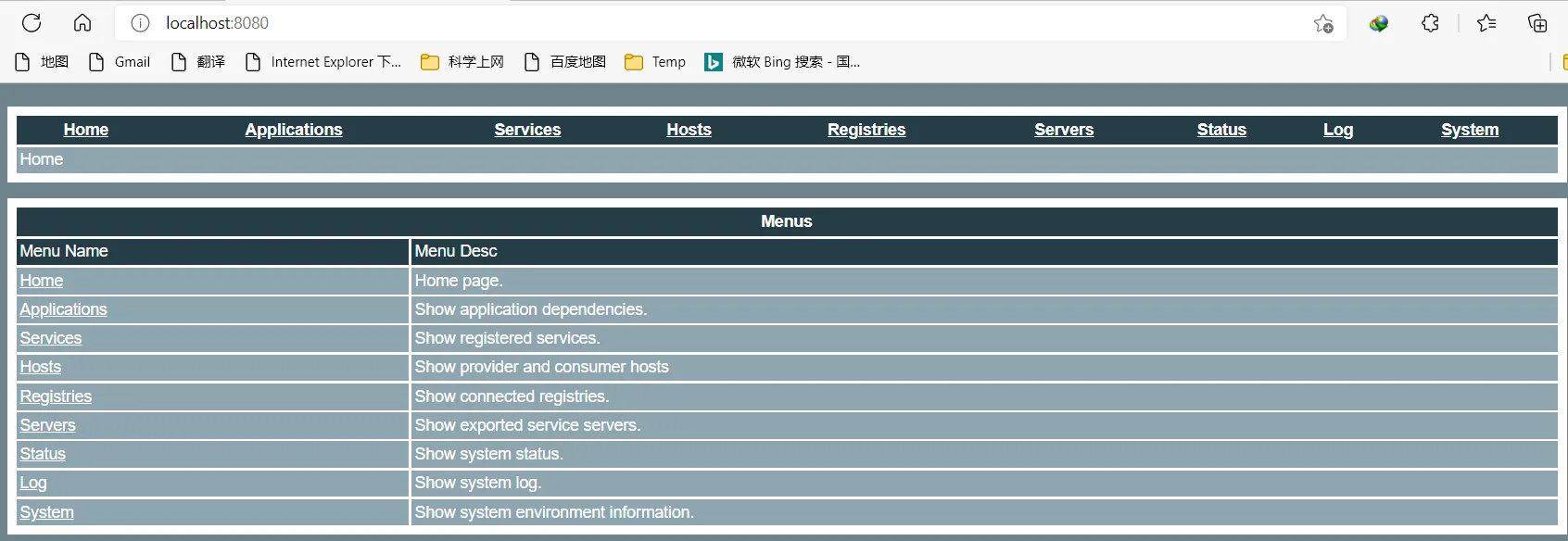Open the Log link in Menus table
This screenshot has height=541, width=1568.
point(33,483)
